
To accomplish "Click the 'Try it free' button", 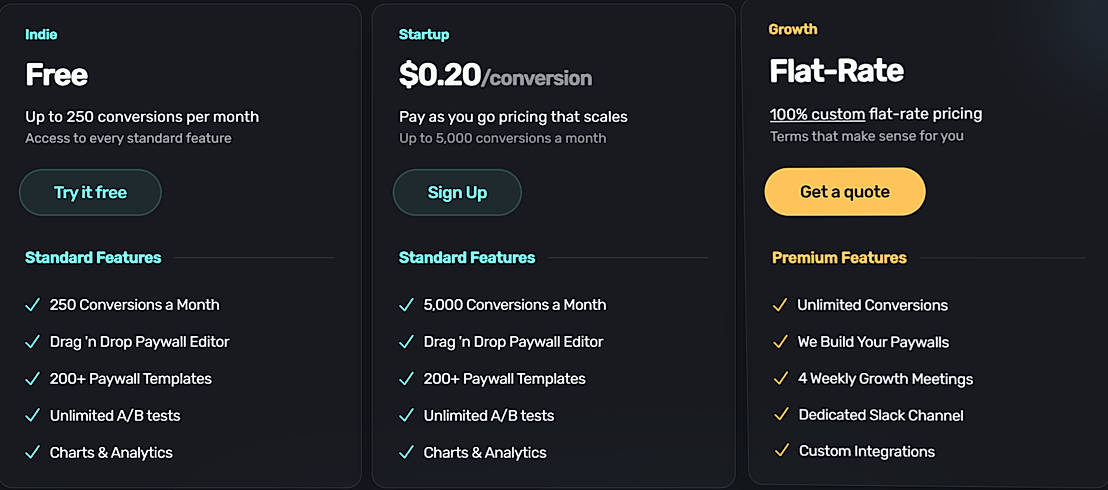I will (90, 192).
